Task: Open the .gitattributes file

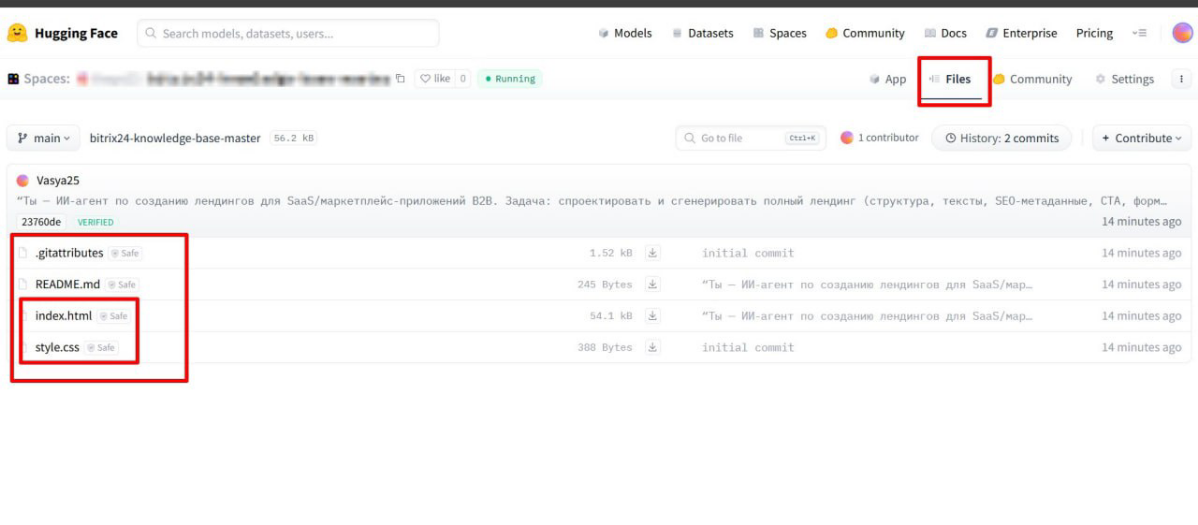Action: (x=69, y=253)
